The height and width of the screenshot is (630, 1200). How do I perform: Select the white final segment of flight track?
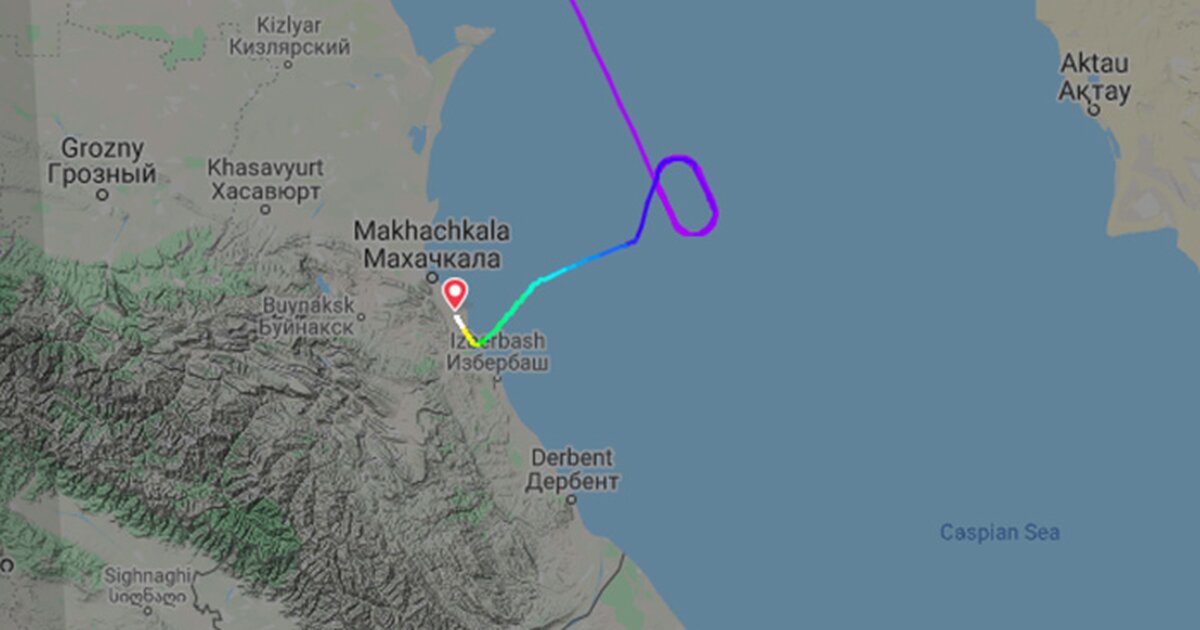click(x=458, y=323)
